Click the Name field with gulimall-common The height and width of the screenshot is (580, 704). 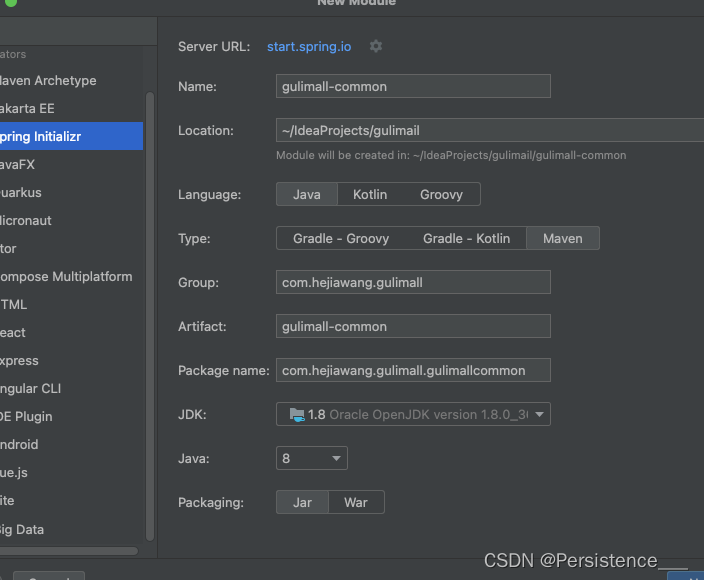pyautogui.click(x=413, y=86)
